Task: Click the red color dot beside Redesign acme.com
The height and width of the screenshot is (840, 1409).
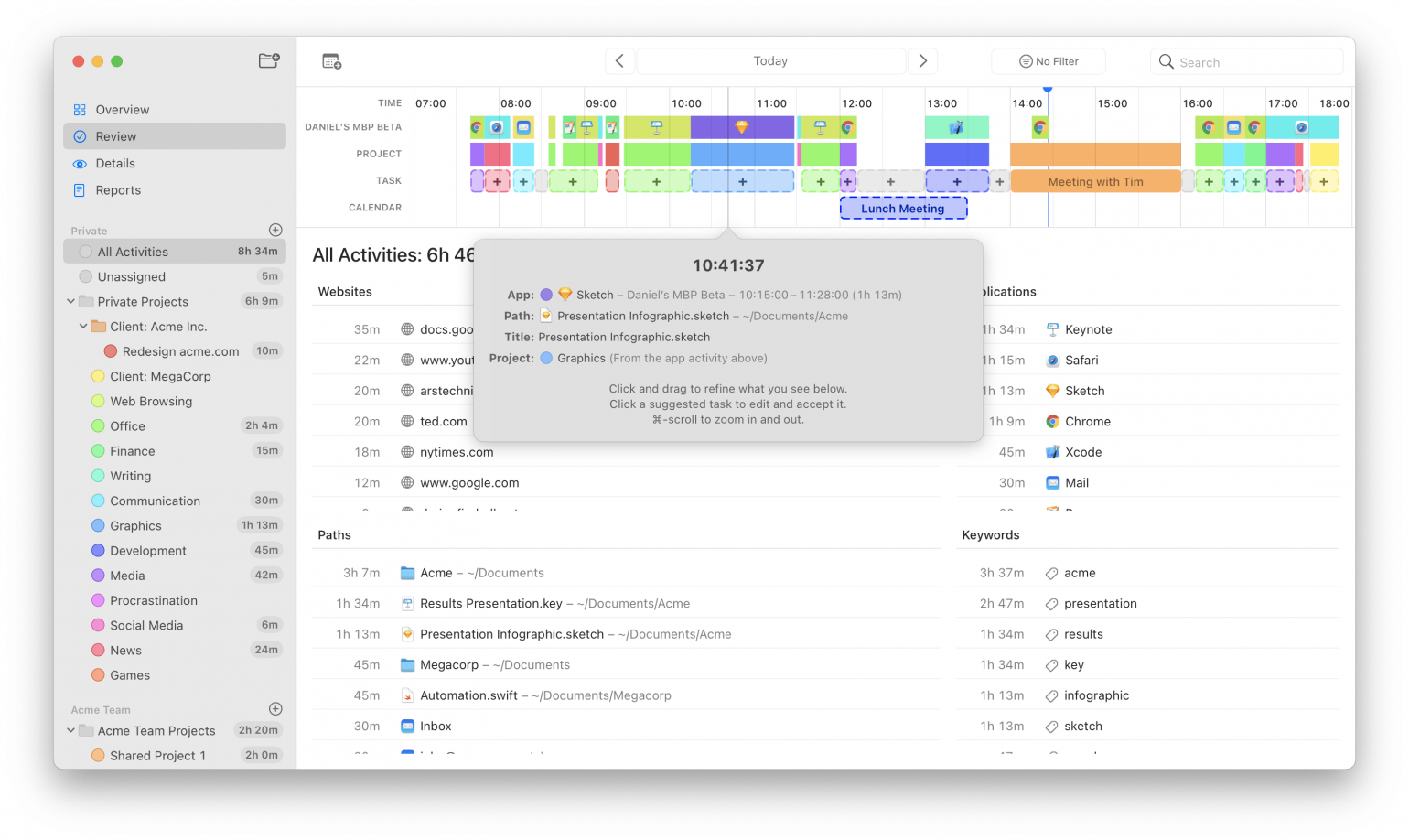Action: click(x=112, y=350)
